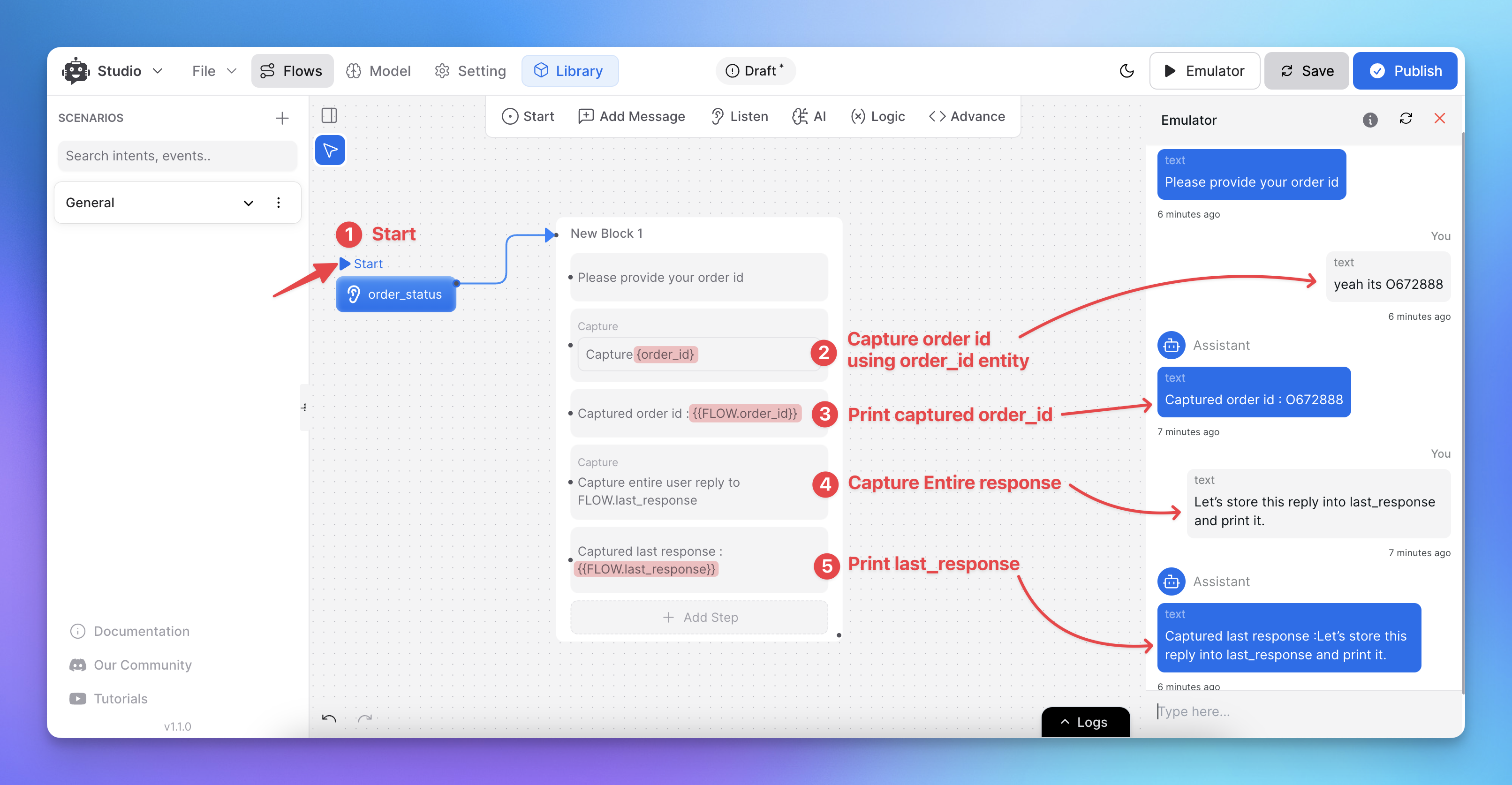Open the Tutorials link
The height and width of the screenshot is (785, 1512).
(109, 699)
